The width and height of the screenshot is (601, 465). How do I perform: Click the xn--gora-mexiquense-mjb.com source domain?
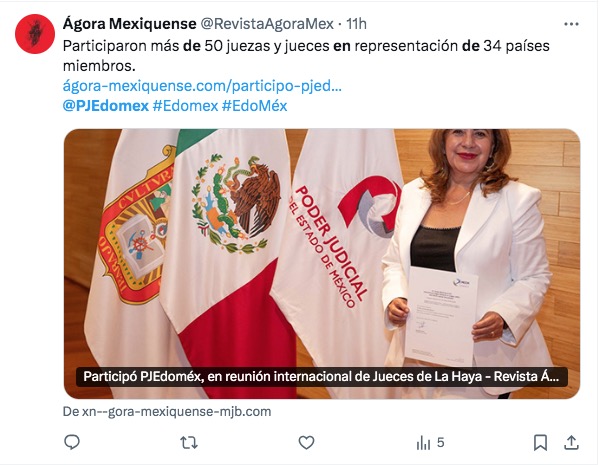167,412
